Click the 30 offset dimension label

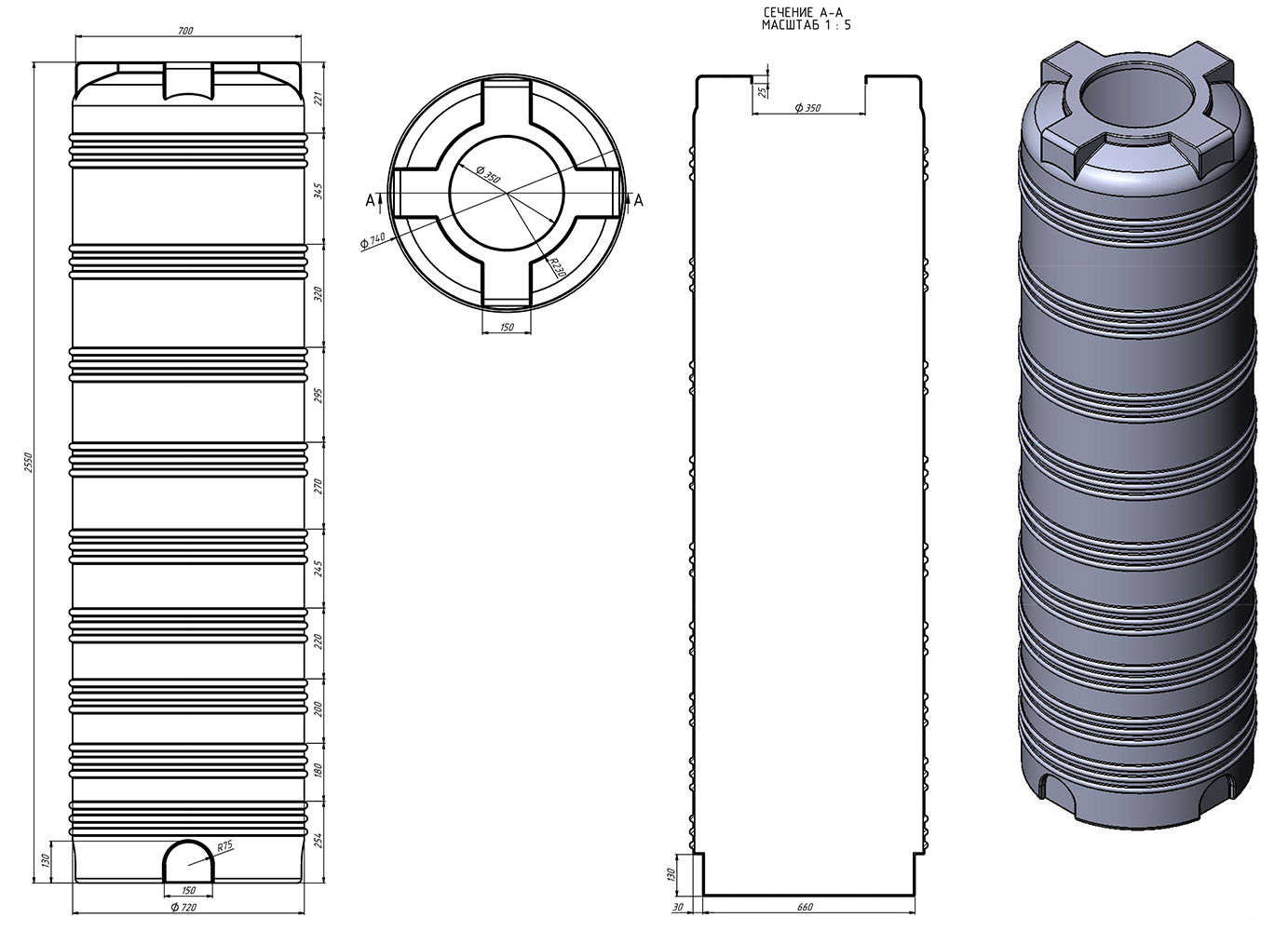pos(677,907)
